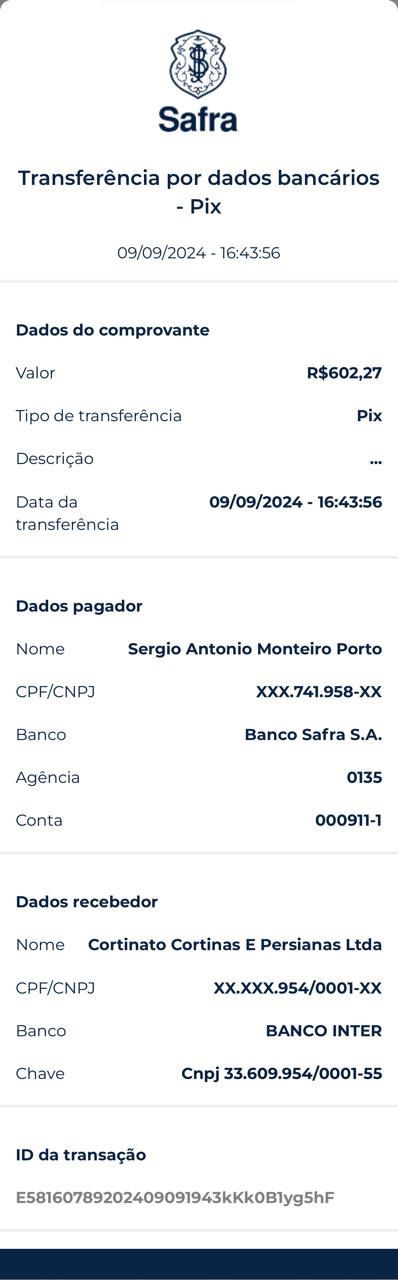Select the receipt title 'Transferência por dados bancários - Pix'
This screenshot has height=1280, width=398.
coord(199,192)
